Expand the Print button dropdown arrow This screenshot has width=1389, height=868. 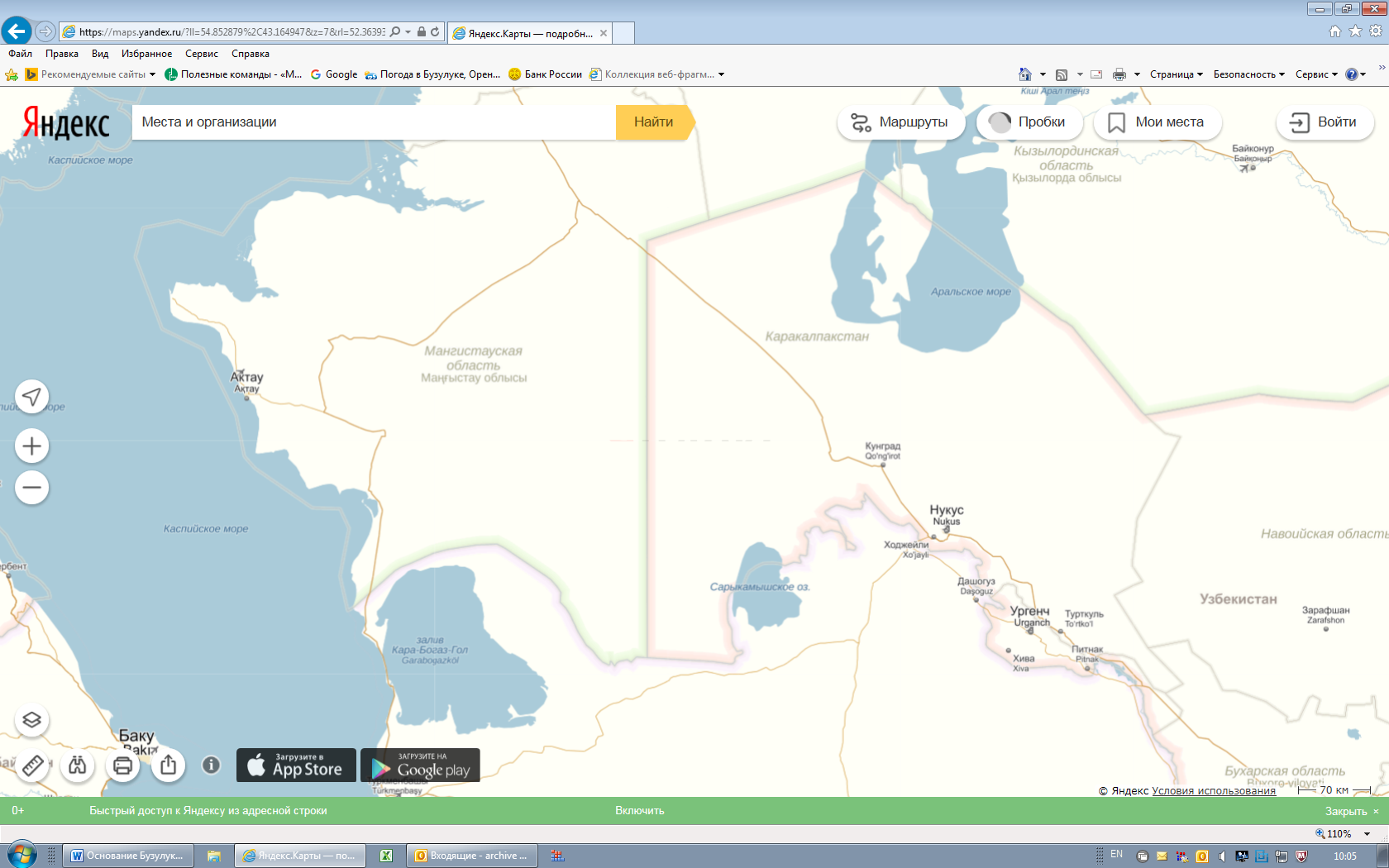tap(1137, 74)
